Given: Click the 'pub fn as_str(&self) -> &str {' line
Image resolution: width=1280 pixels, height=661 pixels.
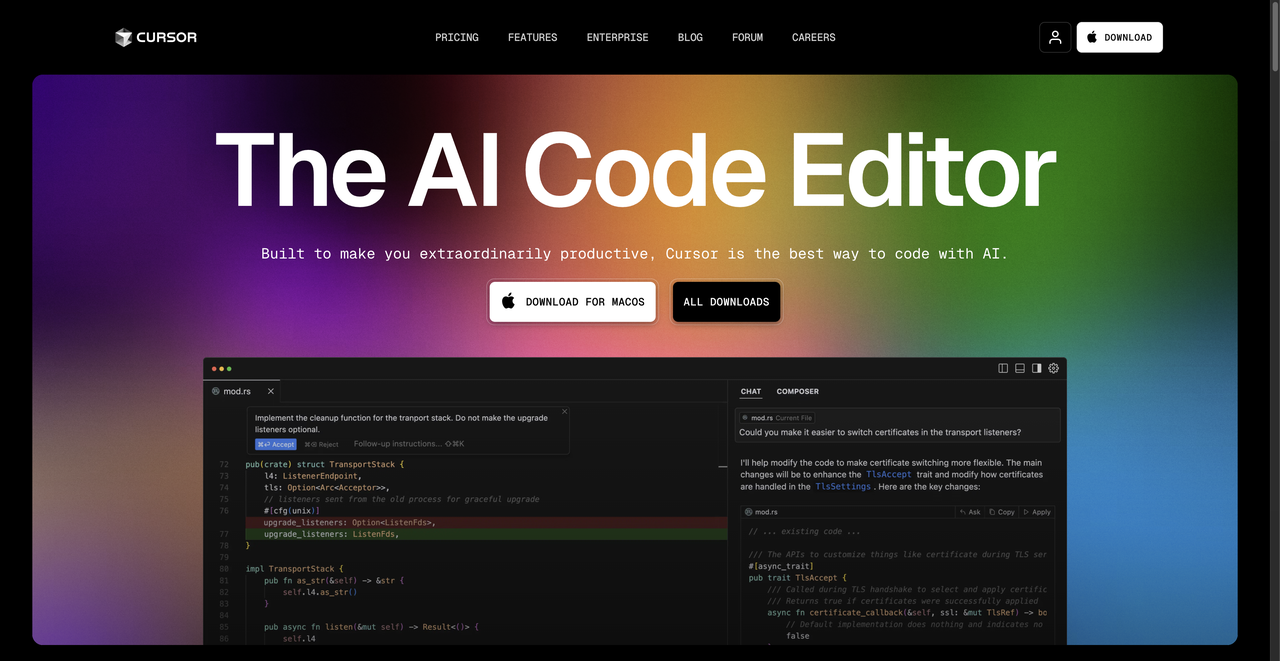Looking at the screenshot, I should pos(335,580).
